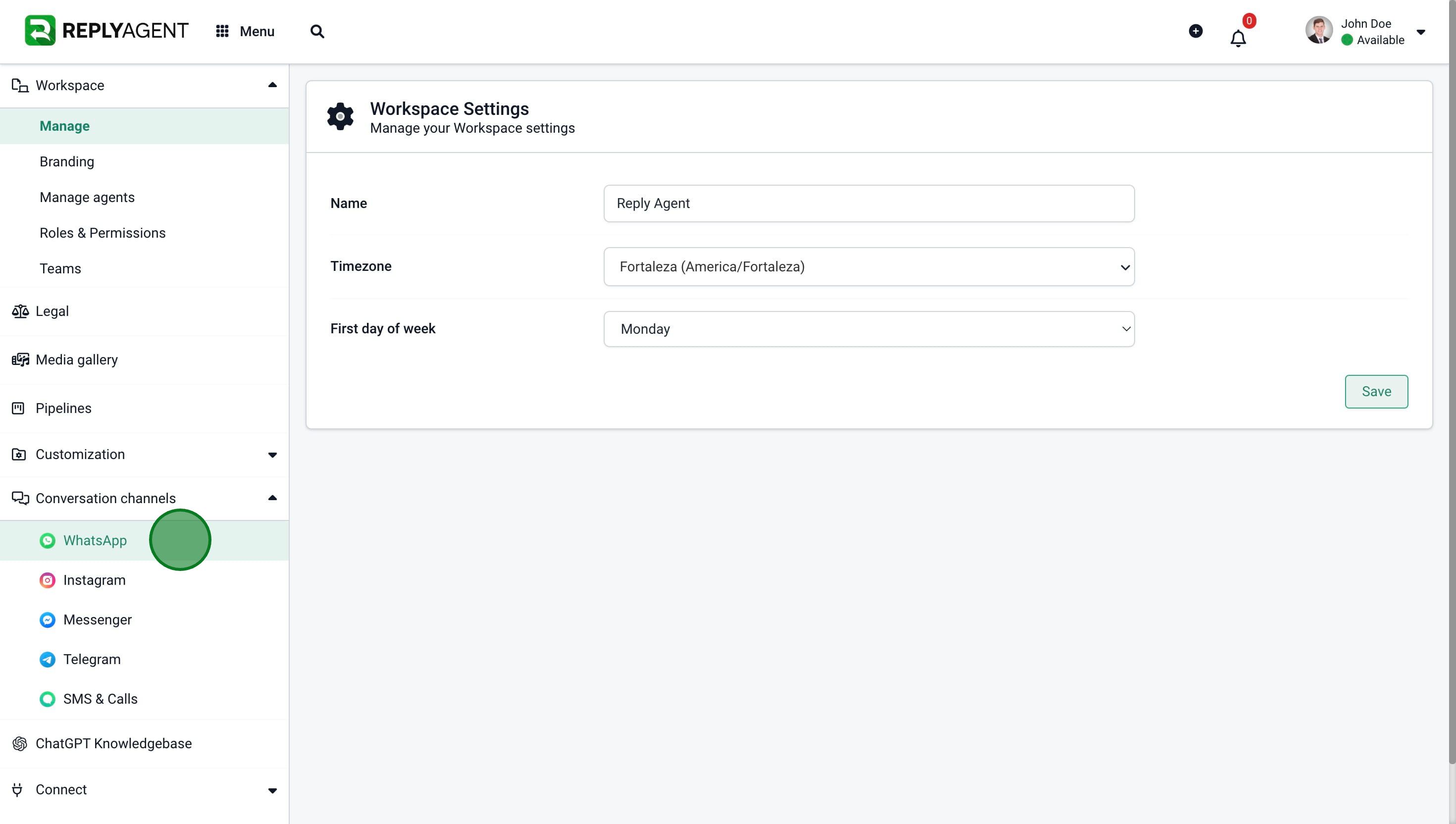This screenshot has height=824, width=1456.
Task: Open the First day of week dropdown
Action: [869, 329]
